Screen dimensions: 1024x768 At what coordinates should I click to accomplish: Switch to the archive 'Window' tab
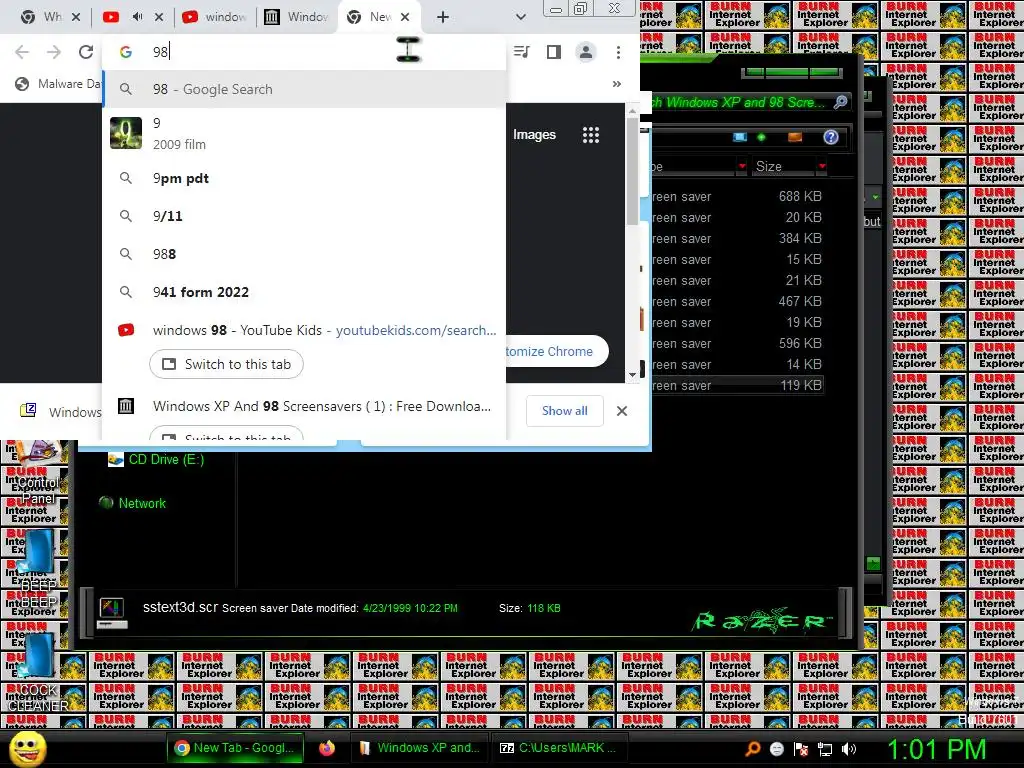(297, 17)
